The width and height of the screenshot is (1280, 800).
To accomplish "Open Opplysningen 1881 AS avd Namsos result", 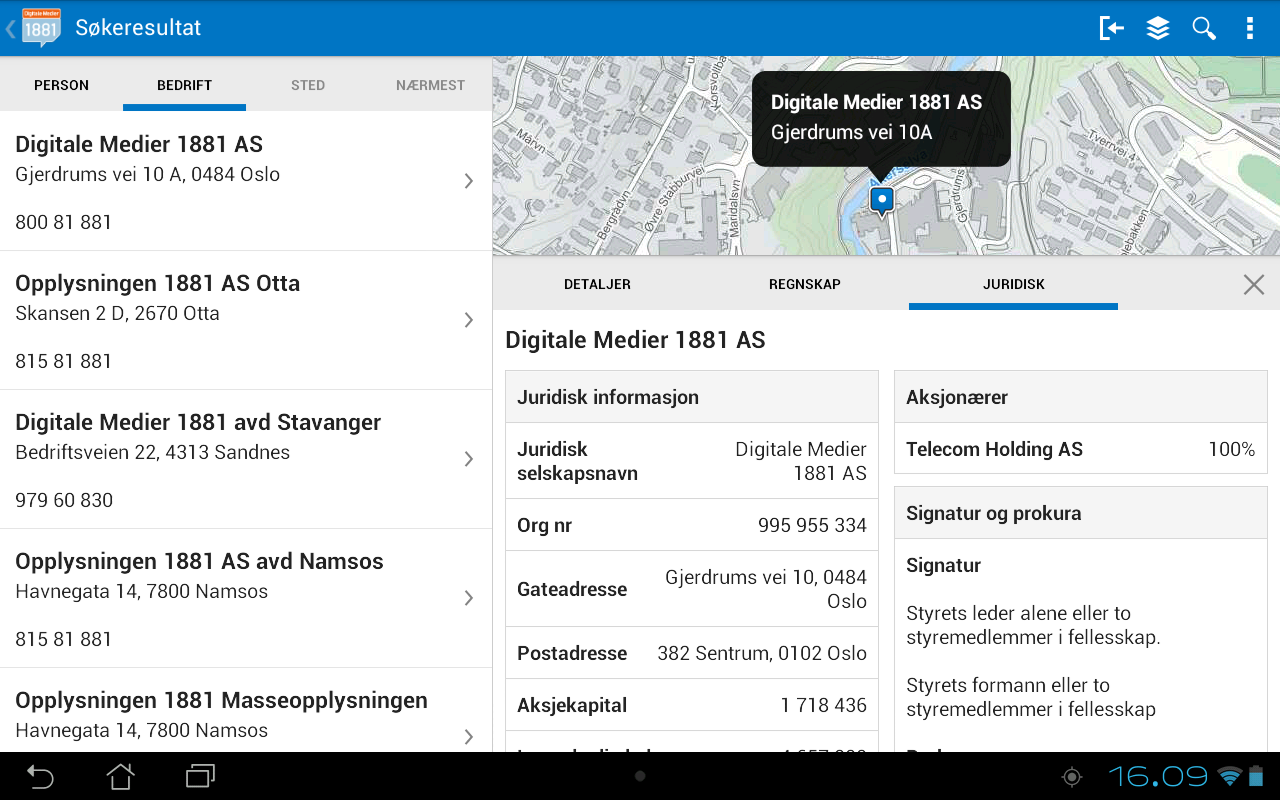I will tap(246, 598).
